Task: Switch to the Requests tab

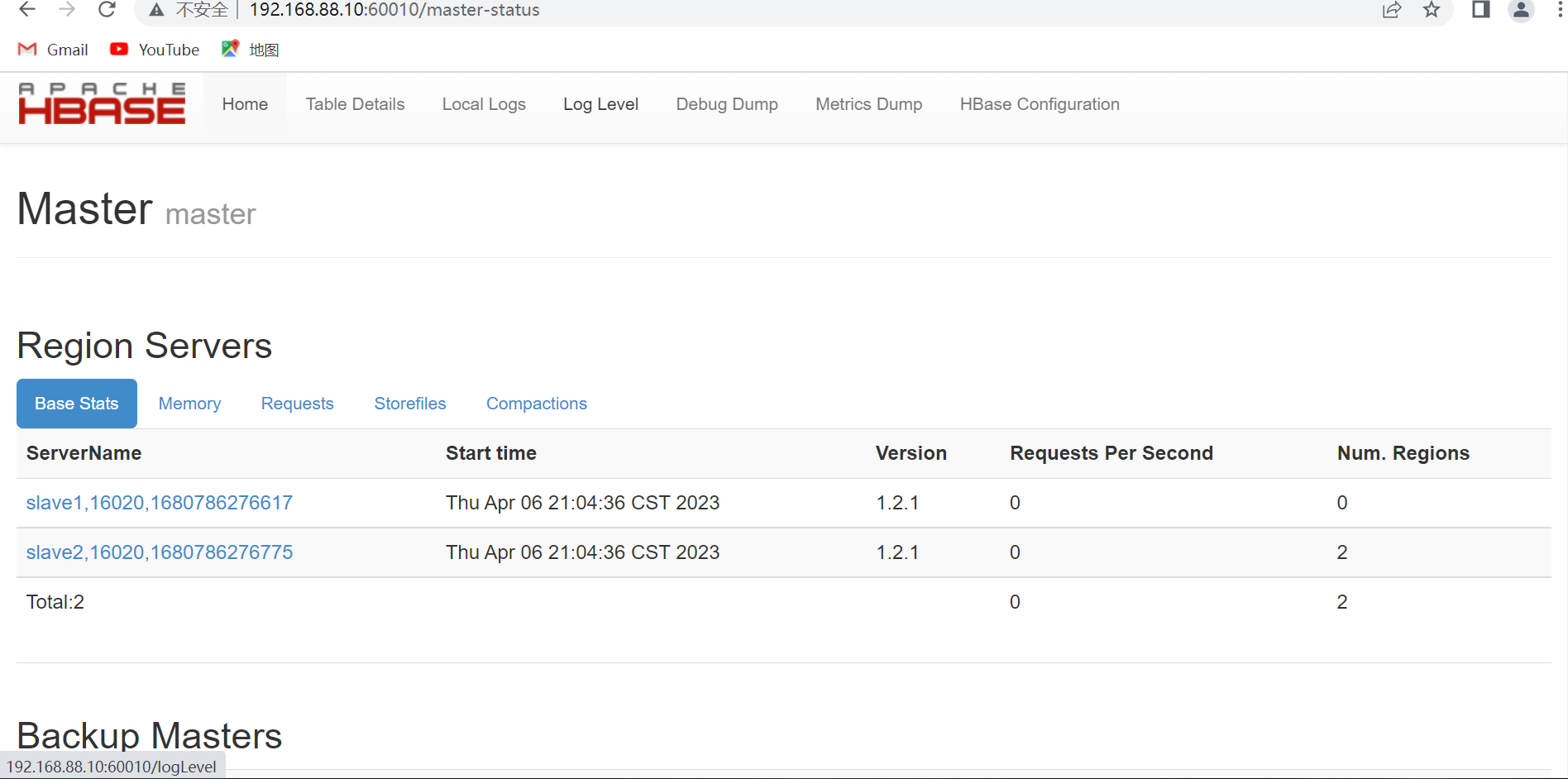Action: coord(297,404)
